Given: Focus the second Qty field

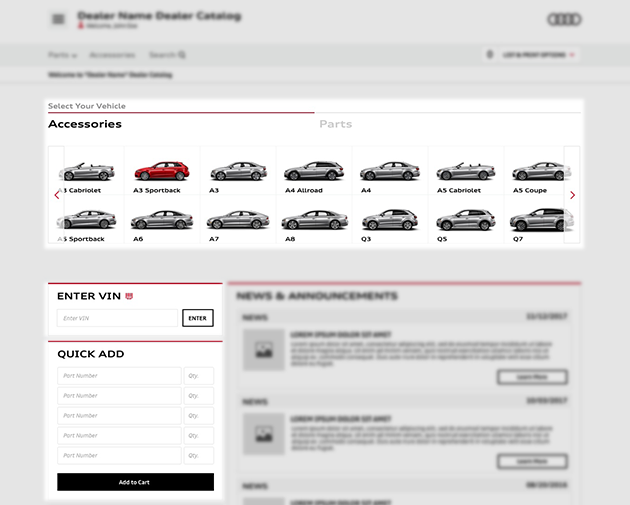Looking at the screenshot, I should click(x=199, y=396).
